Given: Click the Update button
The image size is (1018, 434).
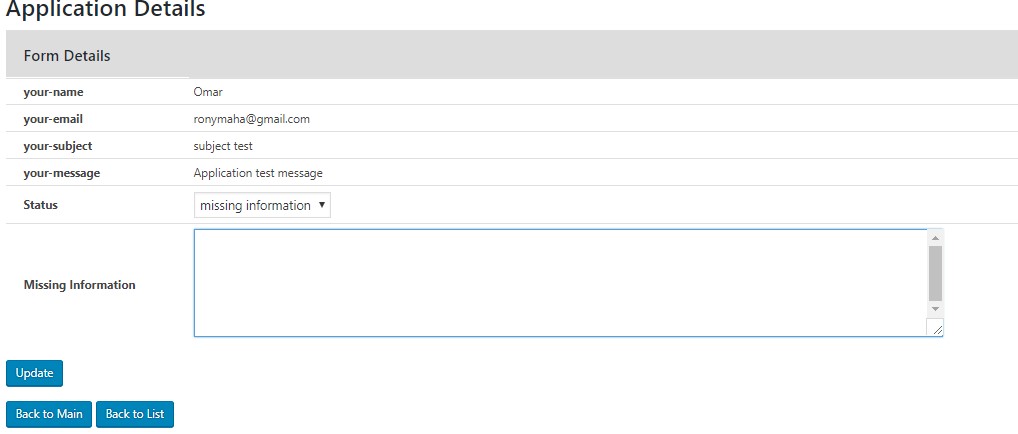Looking at the screenshot, I should click(34, 373).
